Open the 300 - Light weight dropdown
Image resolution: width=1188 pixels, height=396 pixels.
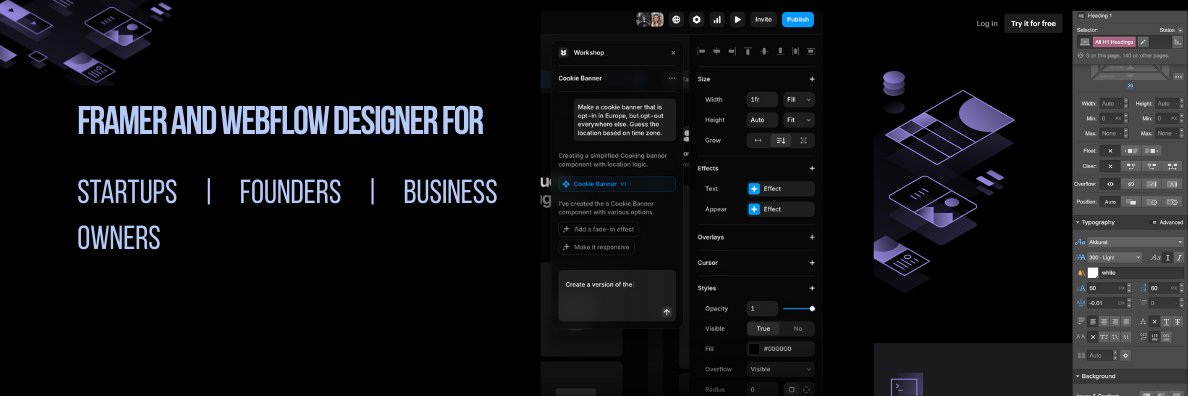tap(1115, 257)
